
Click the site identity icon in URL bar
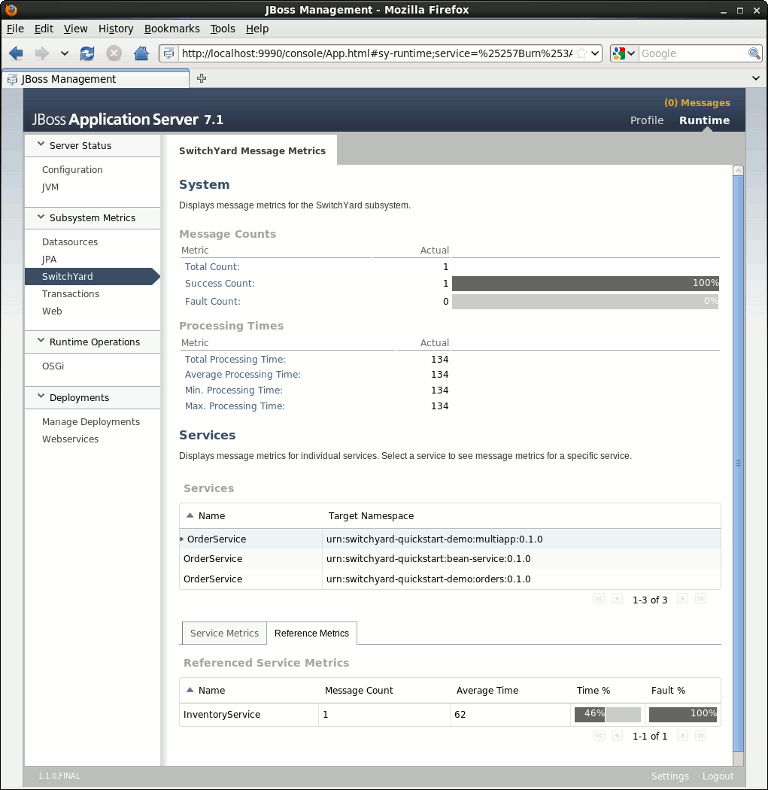coord(169,53)
